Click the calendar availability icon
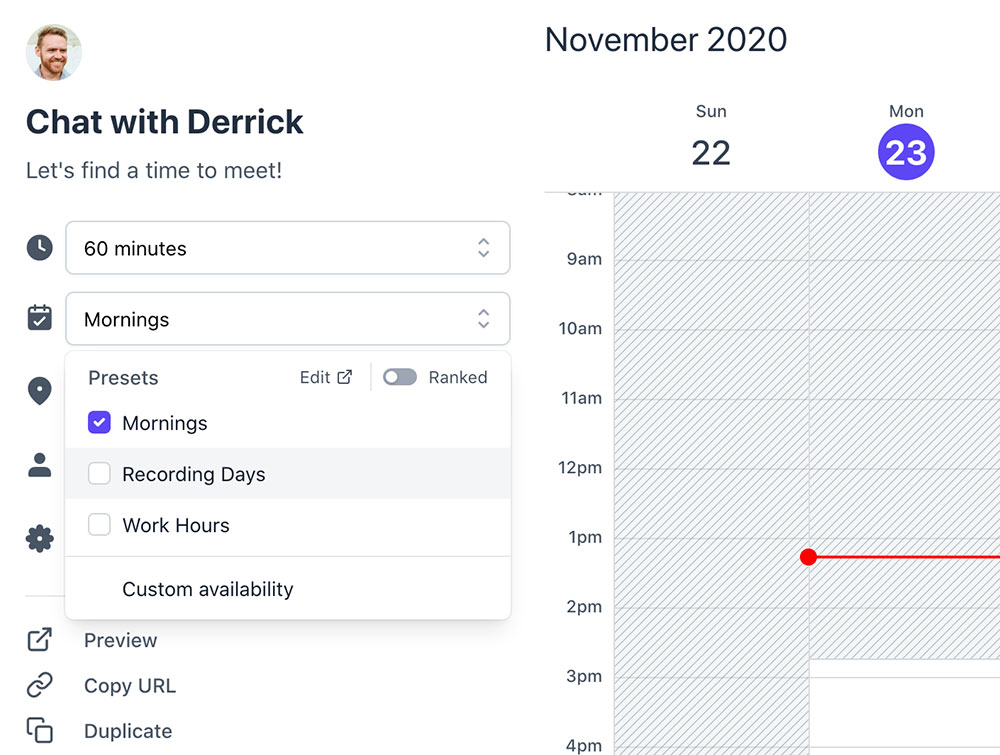Screen dimensions: 1000x755 tap(39, 319)
